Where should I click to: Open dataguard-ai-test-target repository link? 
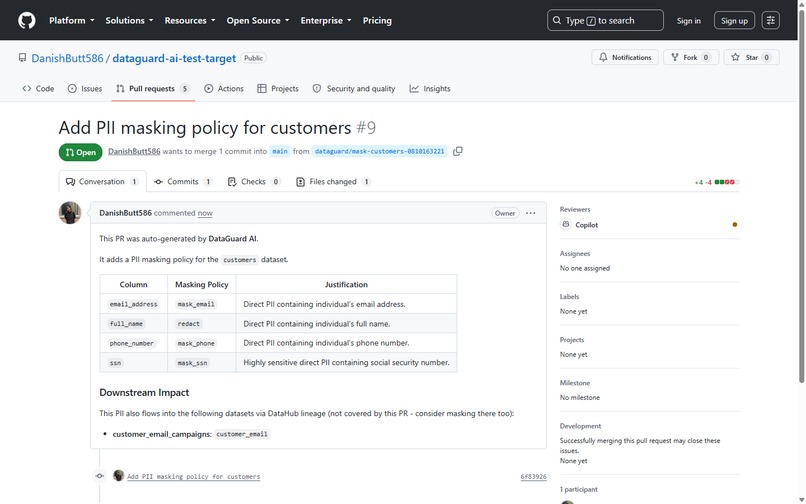174,58
